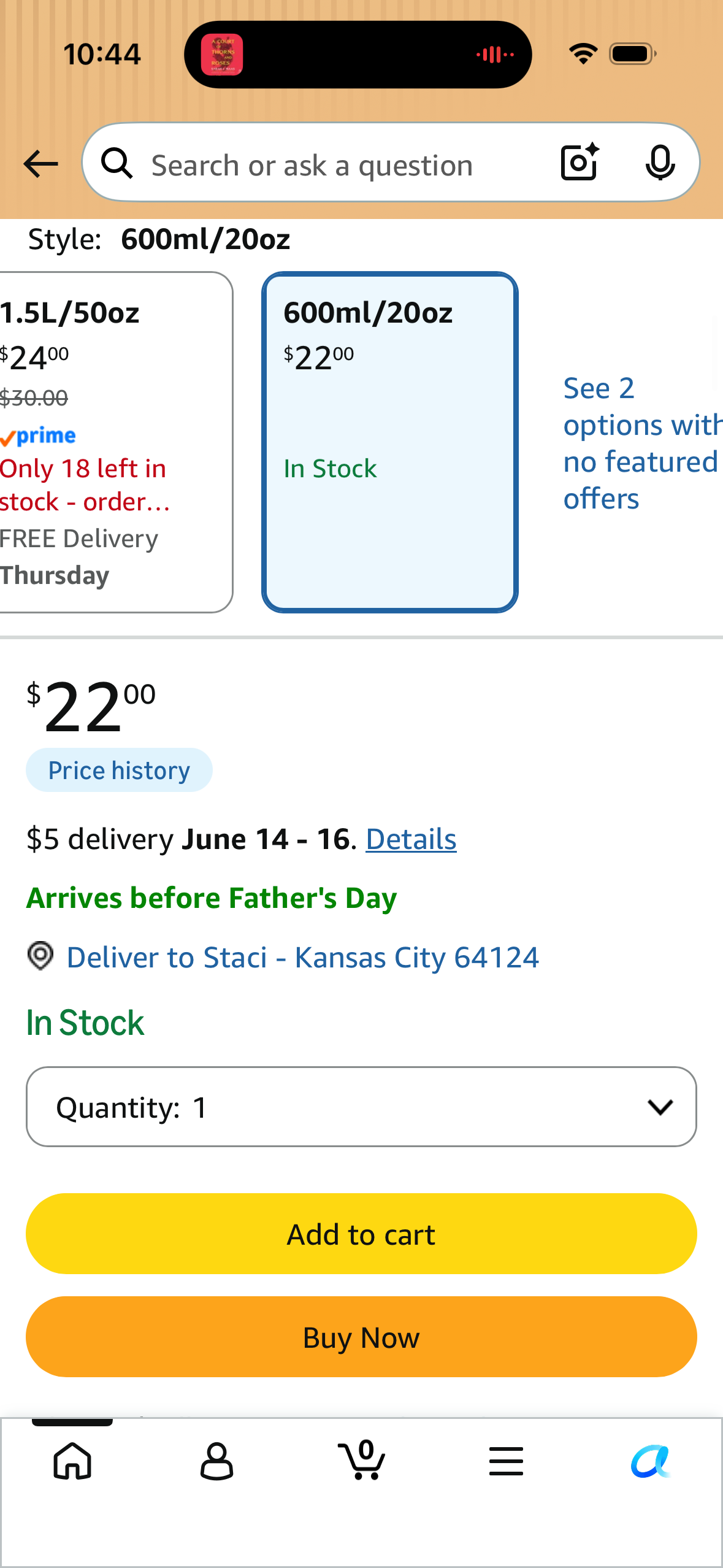Change Deliver to Staci address link
The image size is (723, 1568).
tap(303, 957)
